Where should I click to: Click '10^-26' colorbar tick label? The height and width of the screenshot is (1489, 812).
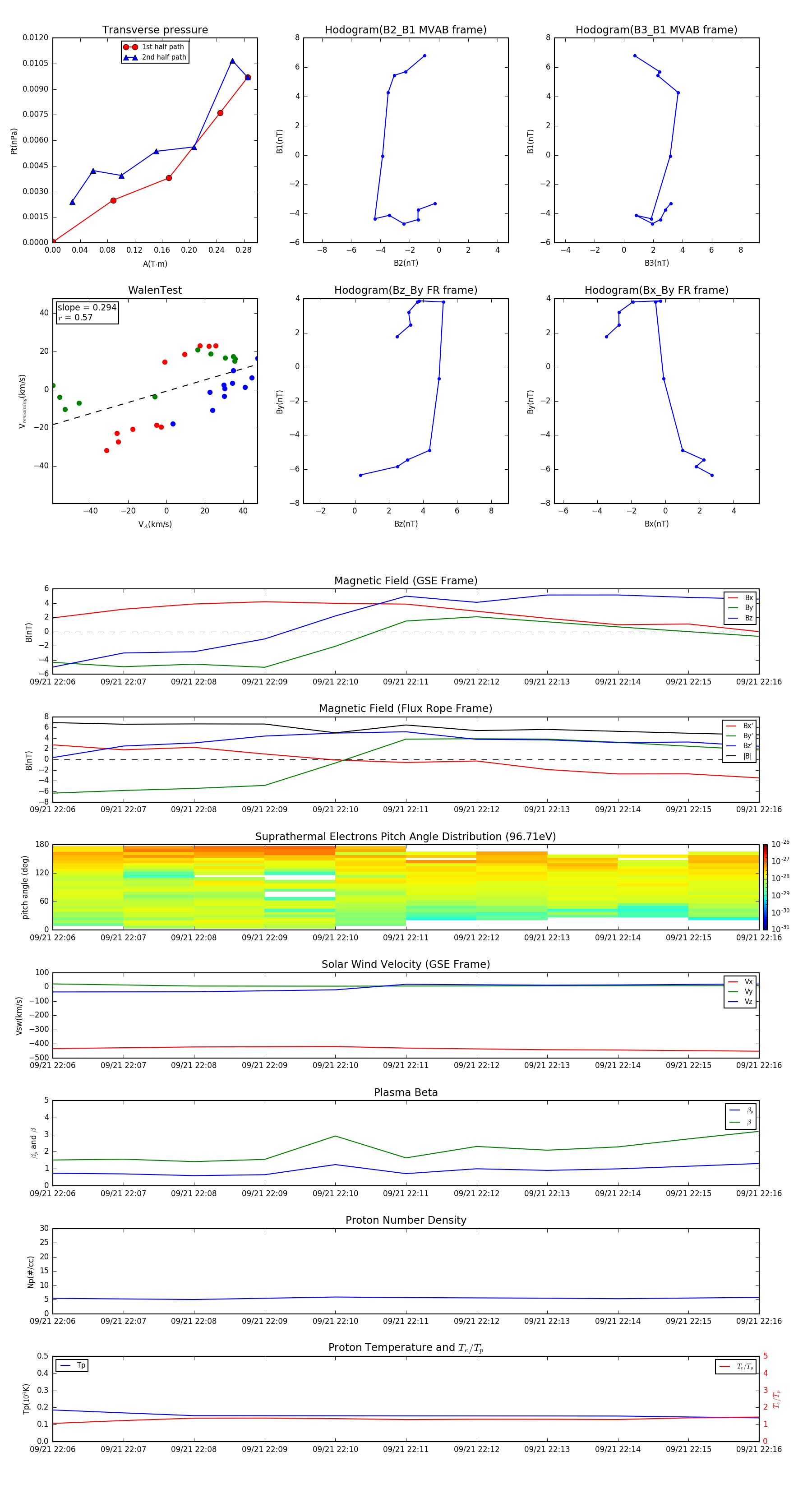(780, 844)
